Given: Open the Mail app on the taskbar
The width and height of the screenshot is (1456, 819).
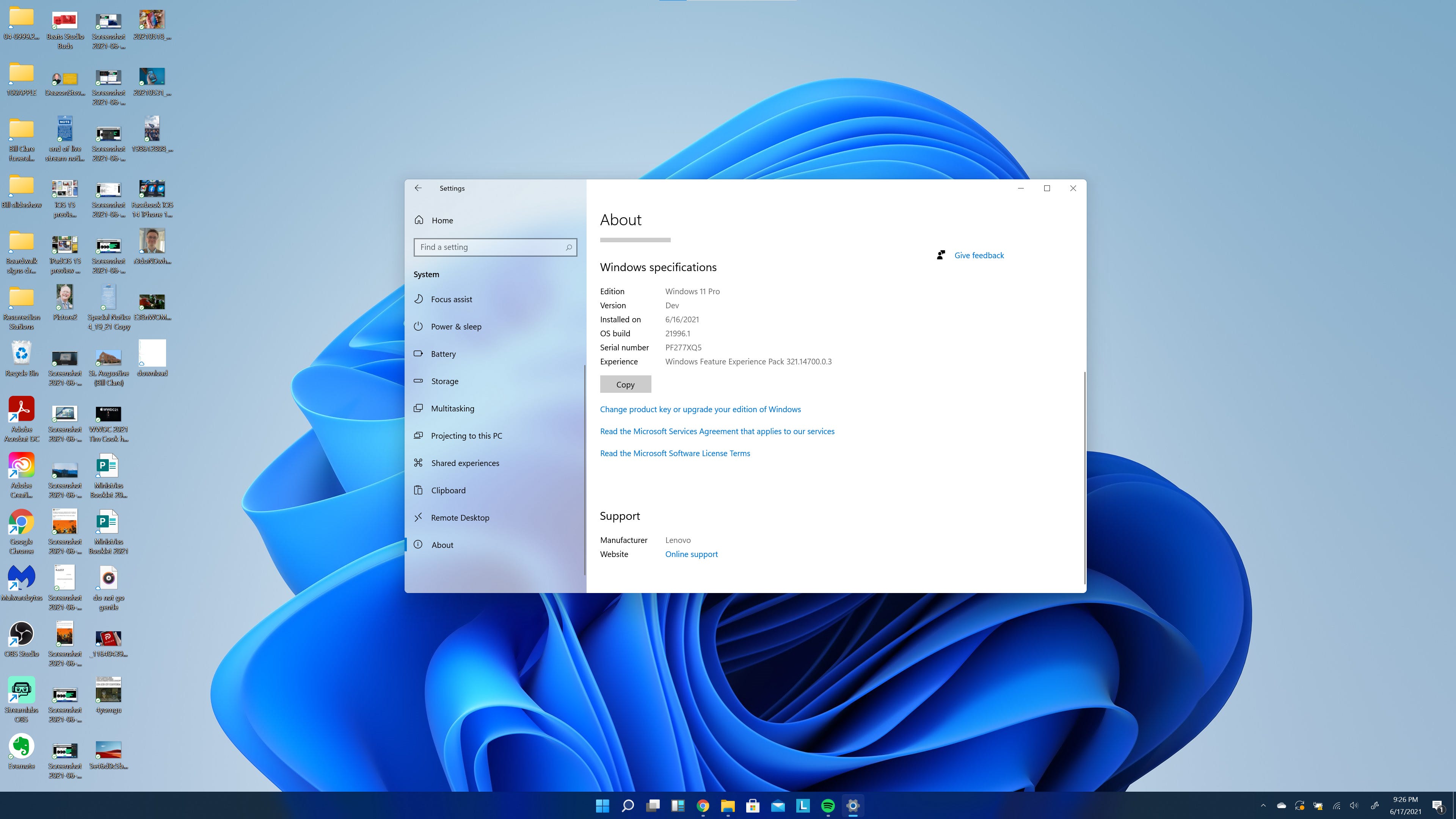Looking at the screenshot, I should tap(778, 805).
